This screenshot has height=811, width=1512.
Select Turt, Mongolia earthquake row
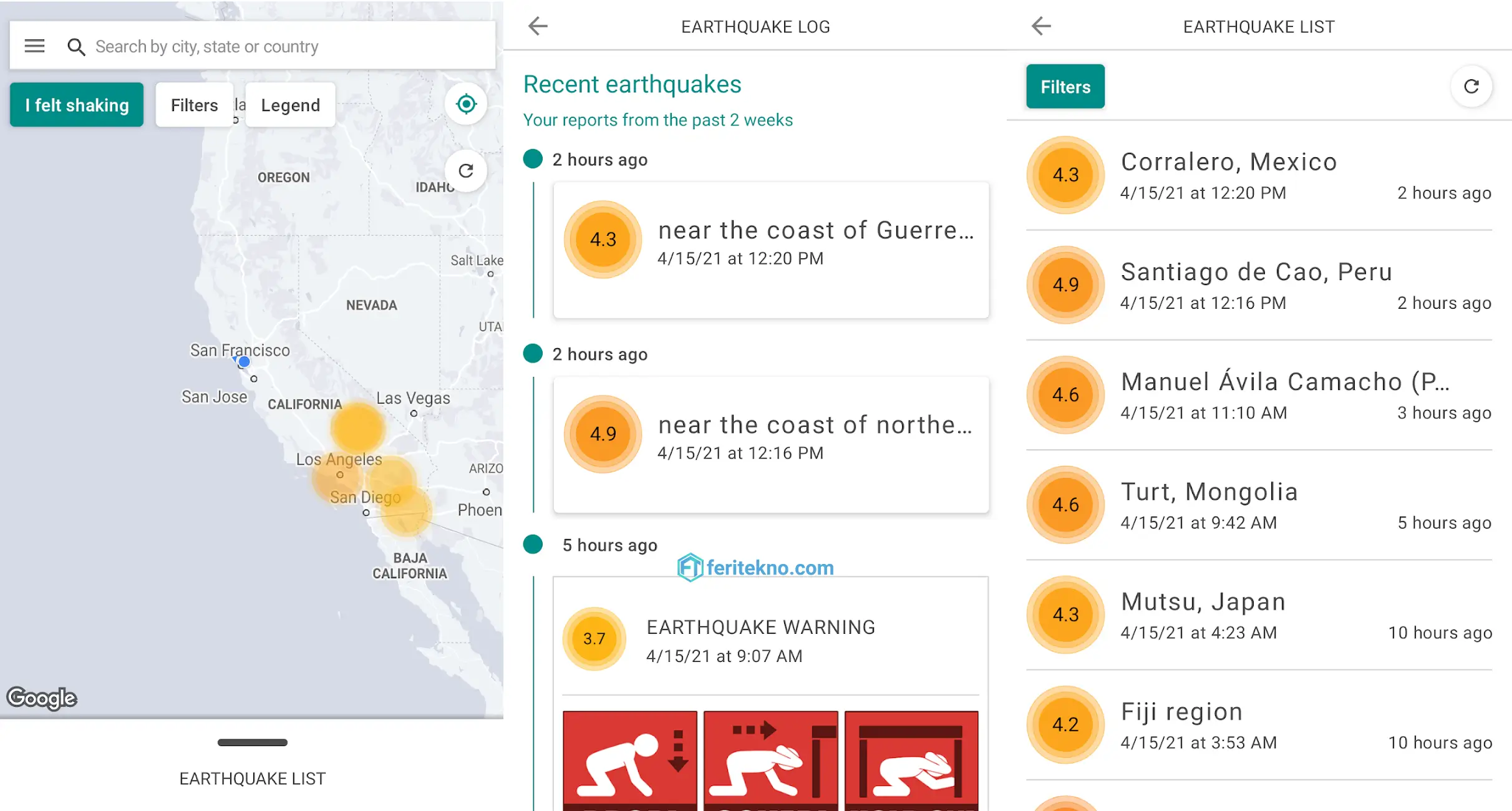click(x=1259, y=506)
